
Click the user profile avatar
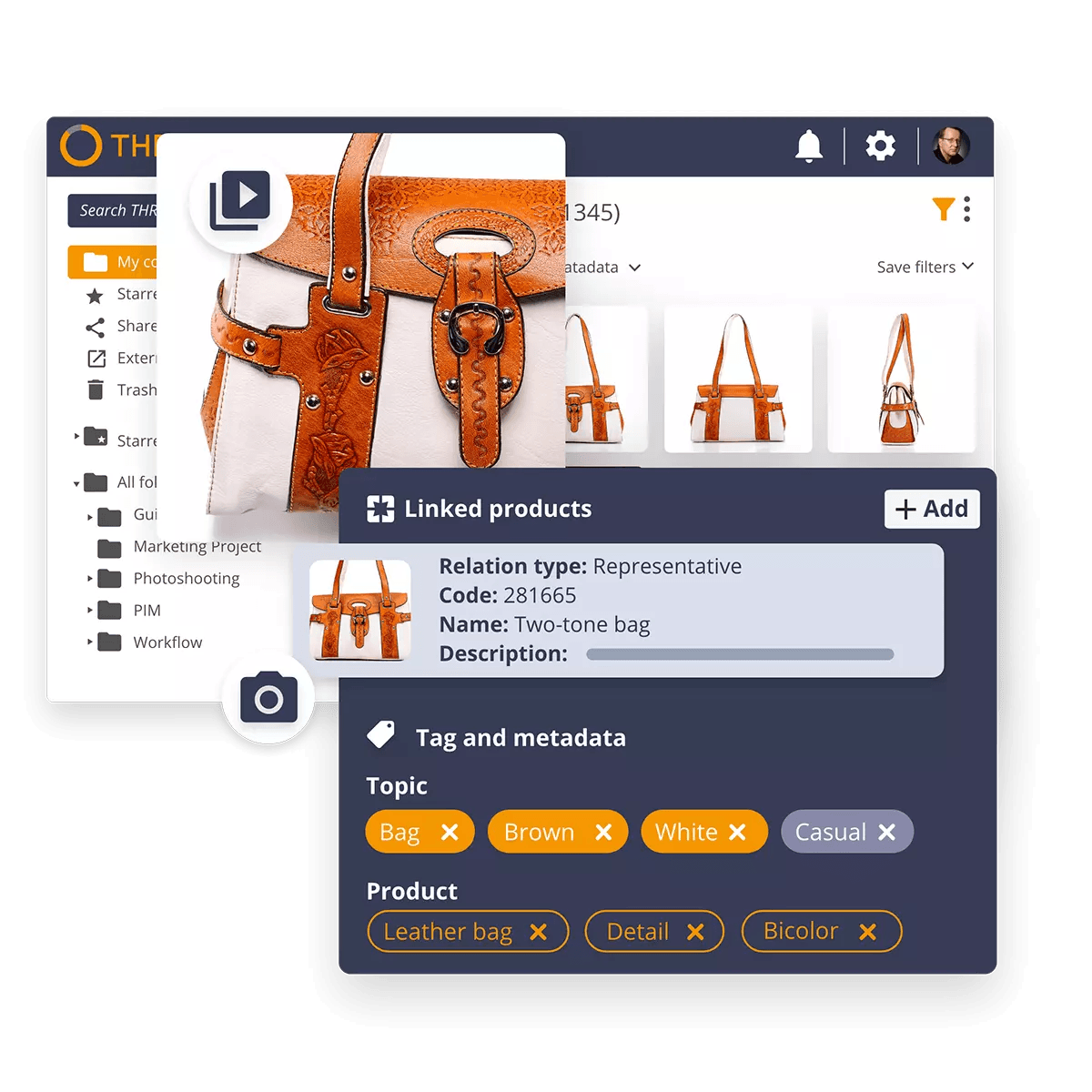click(951, 146)
